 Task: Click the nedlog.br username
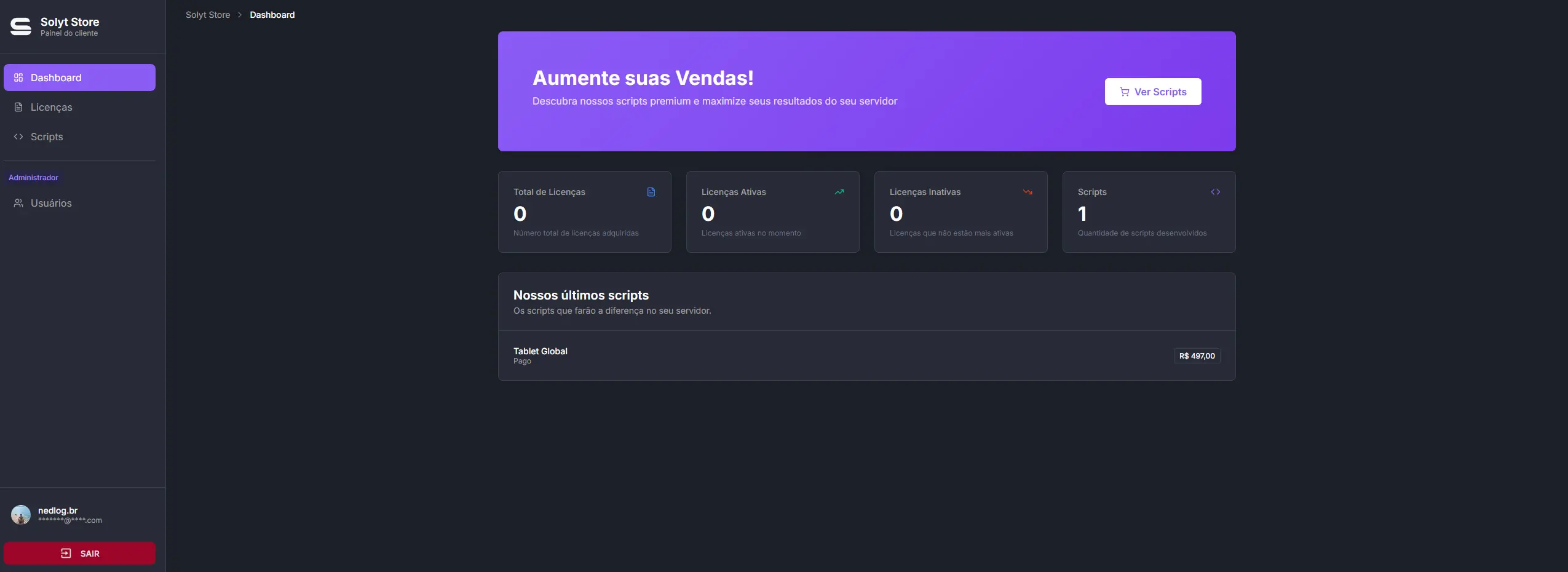coord(58,510)
